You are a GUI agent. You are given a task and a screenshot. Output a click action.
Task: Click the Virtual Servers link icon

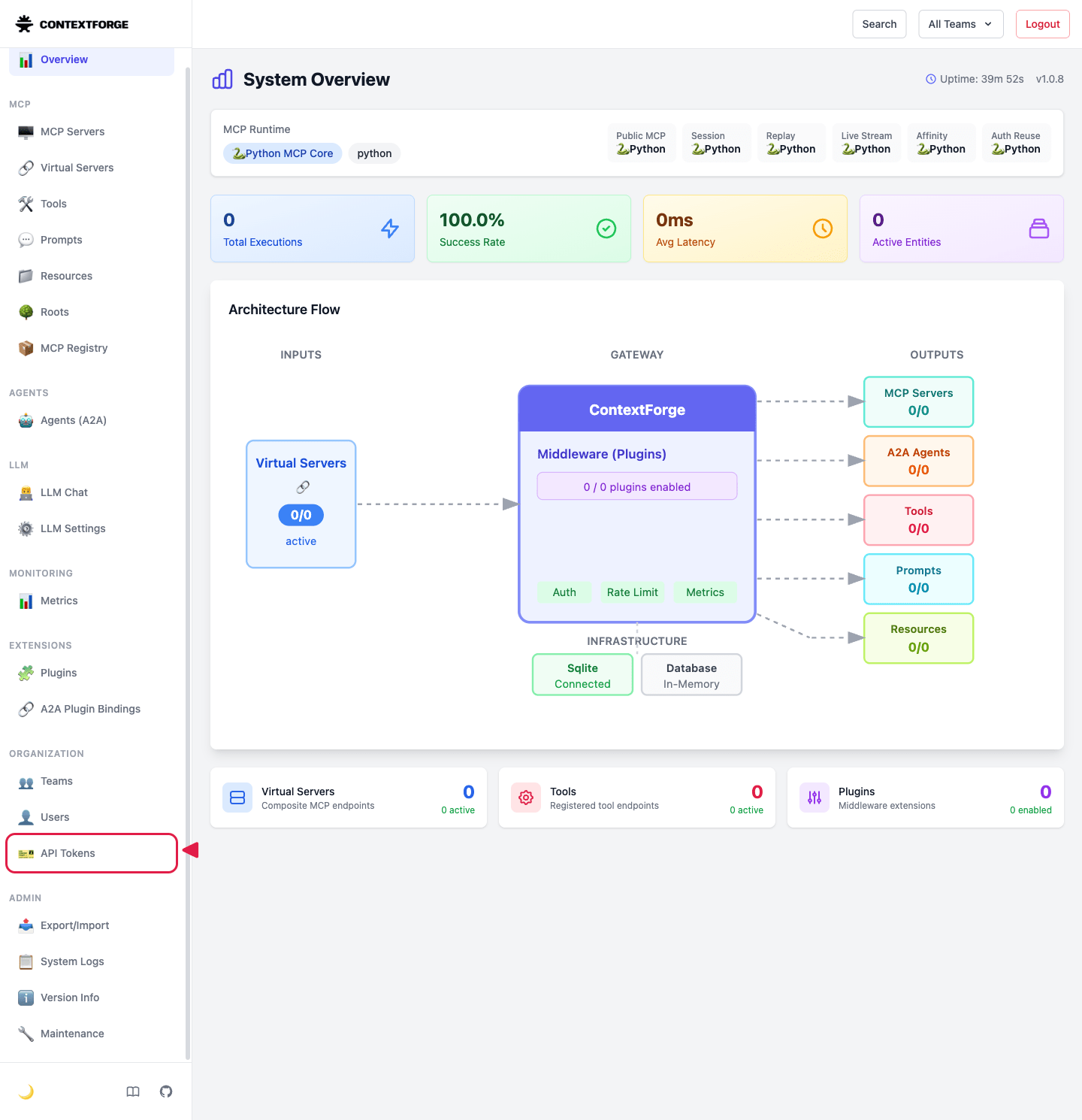point(26,168)
